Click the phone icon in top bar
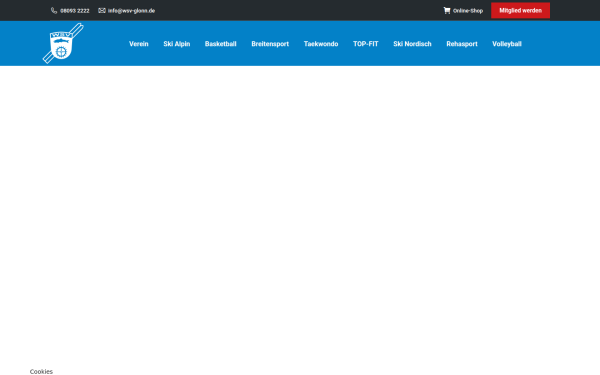Screen dimensions: 600x375 [x=54, y=11]
